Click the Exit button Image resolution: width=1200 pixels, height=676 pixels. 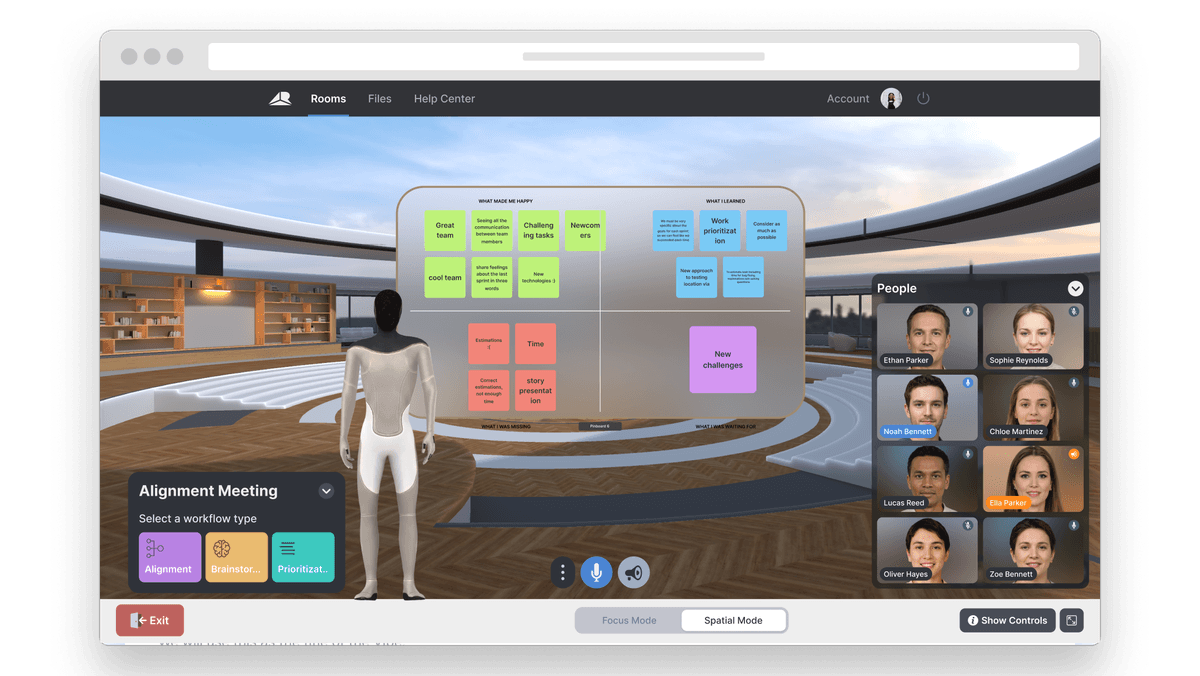point(149,620)
